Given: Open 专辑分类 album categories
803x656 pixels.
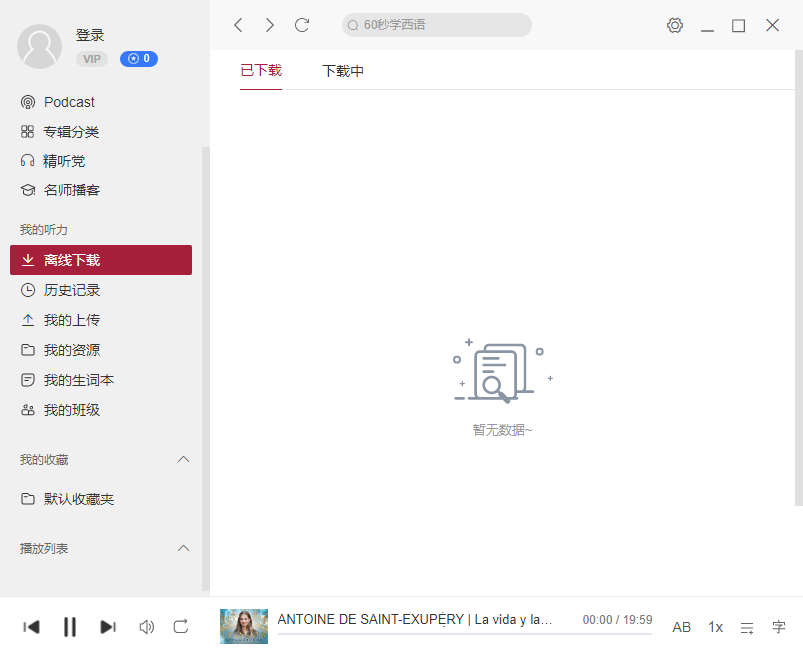Looking at the screenshot, I should point(59,132).
